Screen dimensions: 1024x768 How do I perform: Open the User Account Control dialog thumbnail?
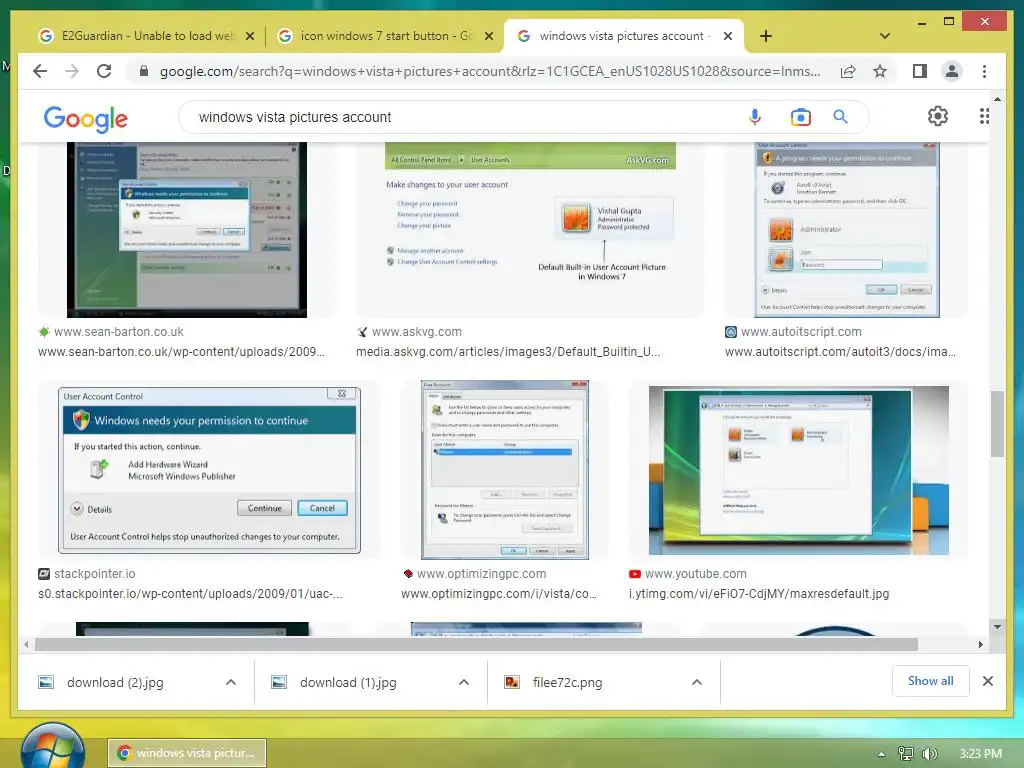click(209, 470)
